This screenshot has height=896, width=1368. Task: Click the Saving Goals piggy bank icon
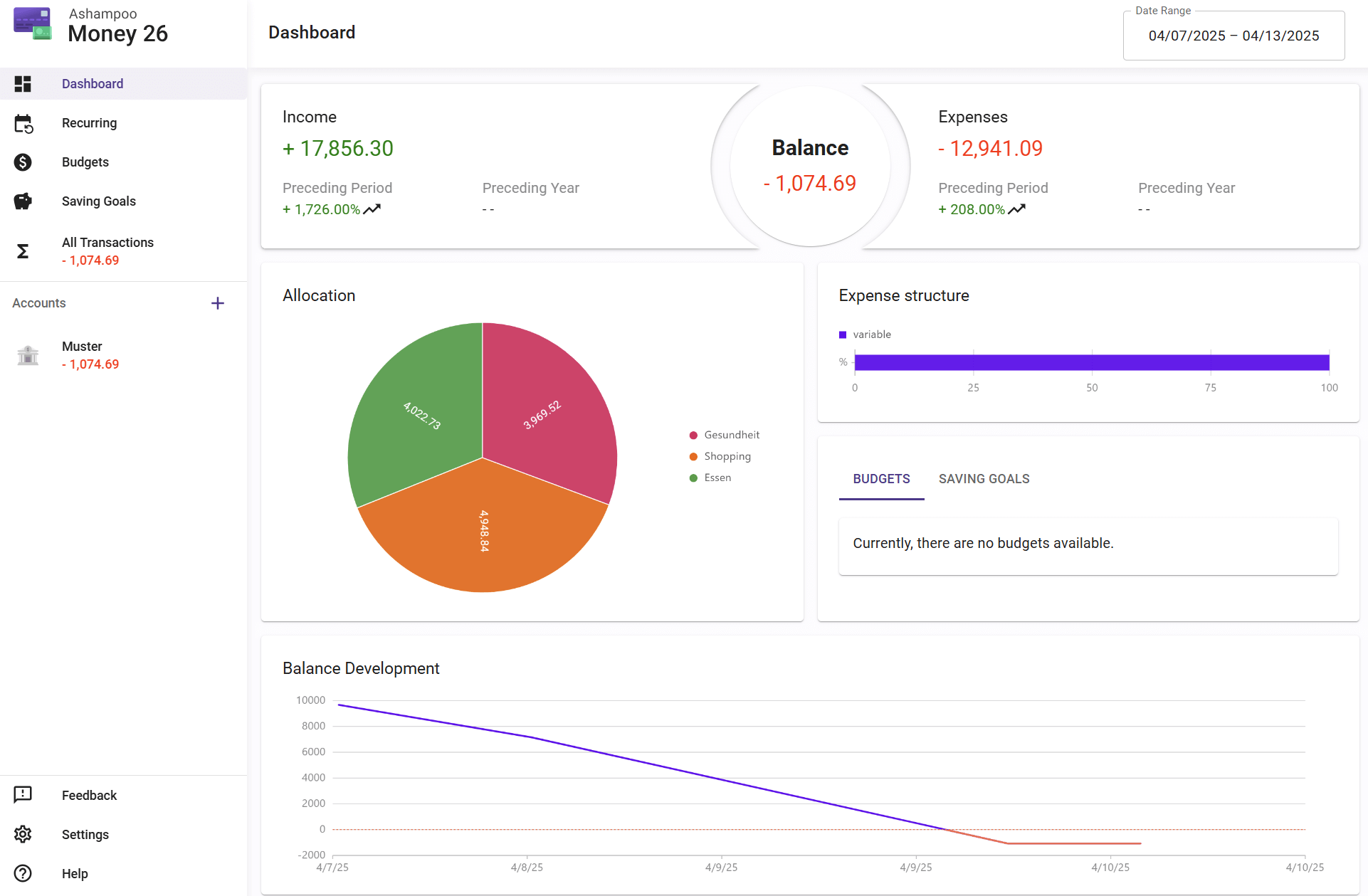pyautogui.click(x=23, y=201)
